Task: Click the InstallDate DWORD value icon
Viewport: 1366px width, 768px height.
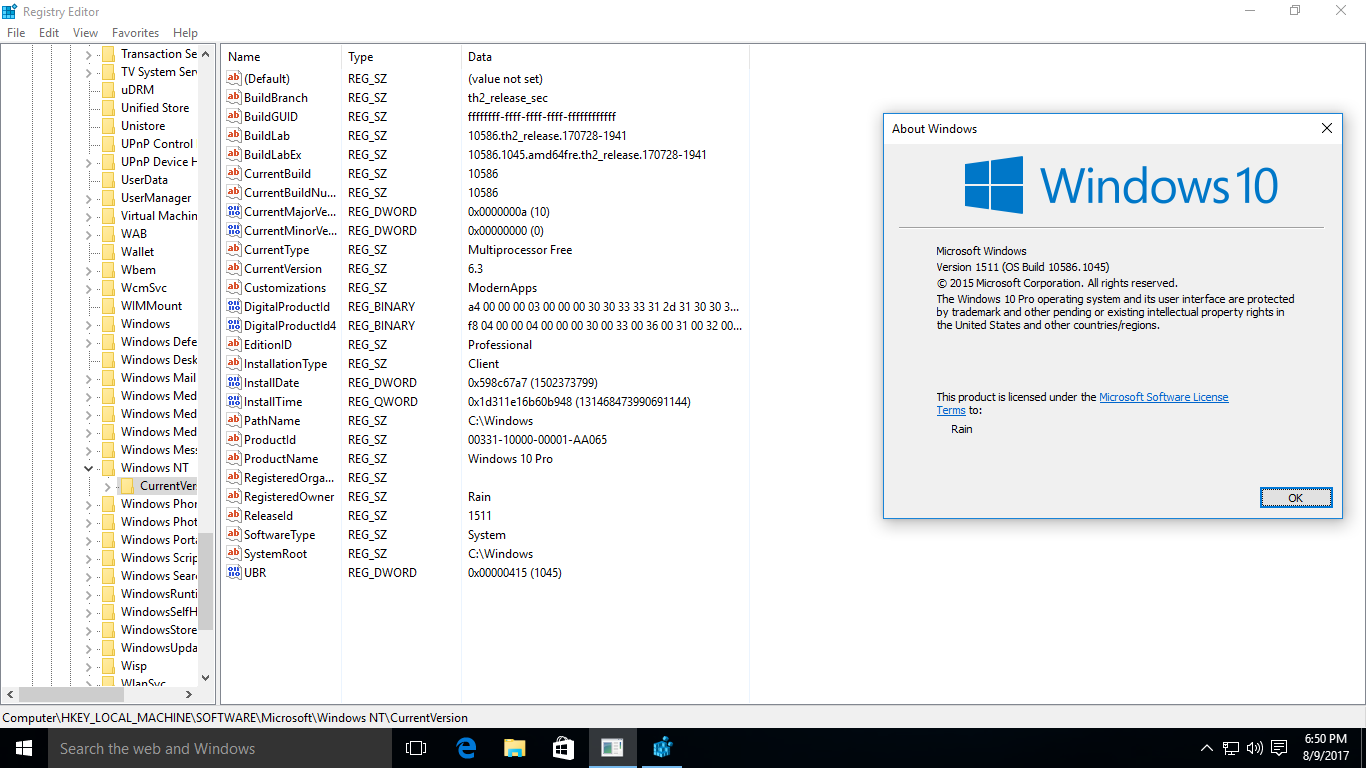Action: tap(234, 383)
